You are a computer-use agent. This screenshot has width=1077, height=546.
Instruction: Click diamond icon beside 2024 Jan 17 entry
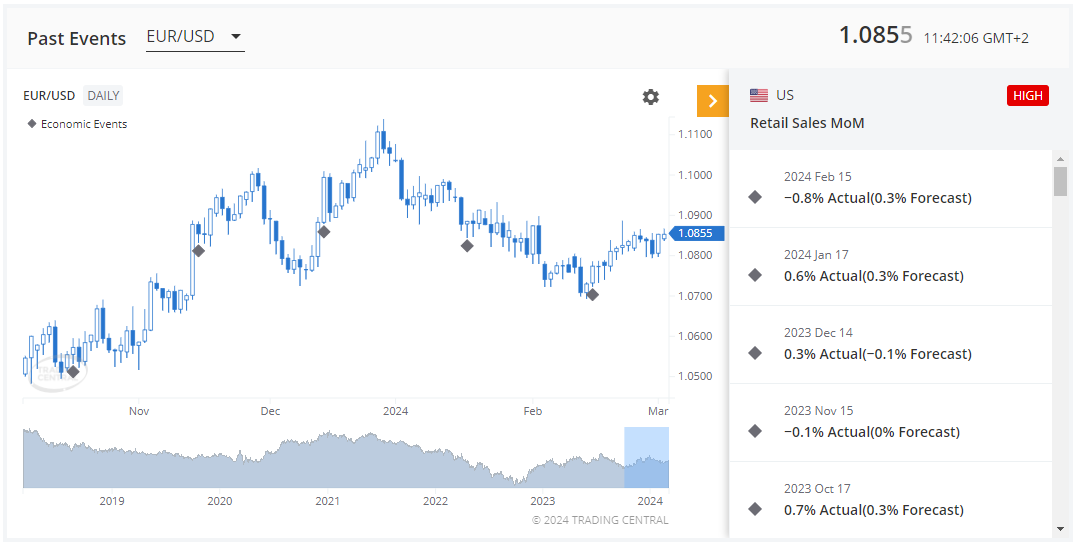pos(755,275)
